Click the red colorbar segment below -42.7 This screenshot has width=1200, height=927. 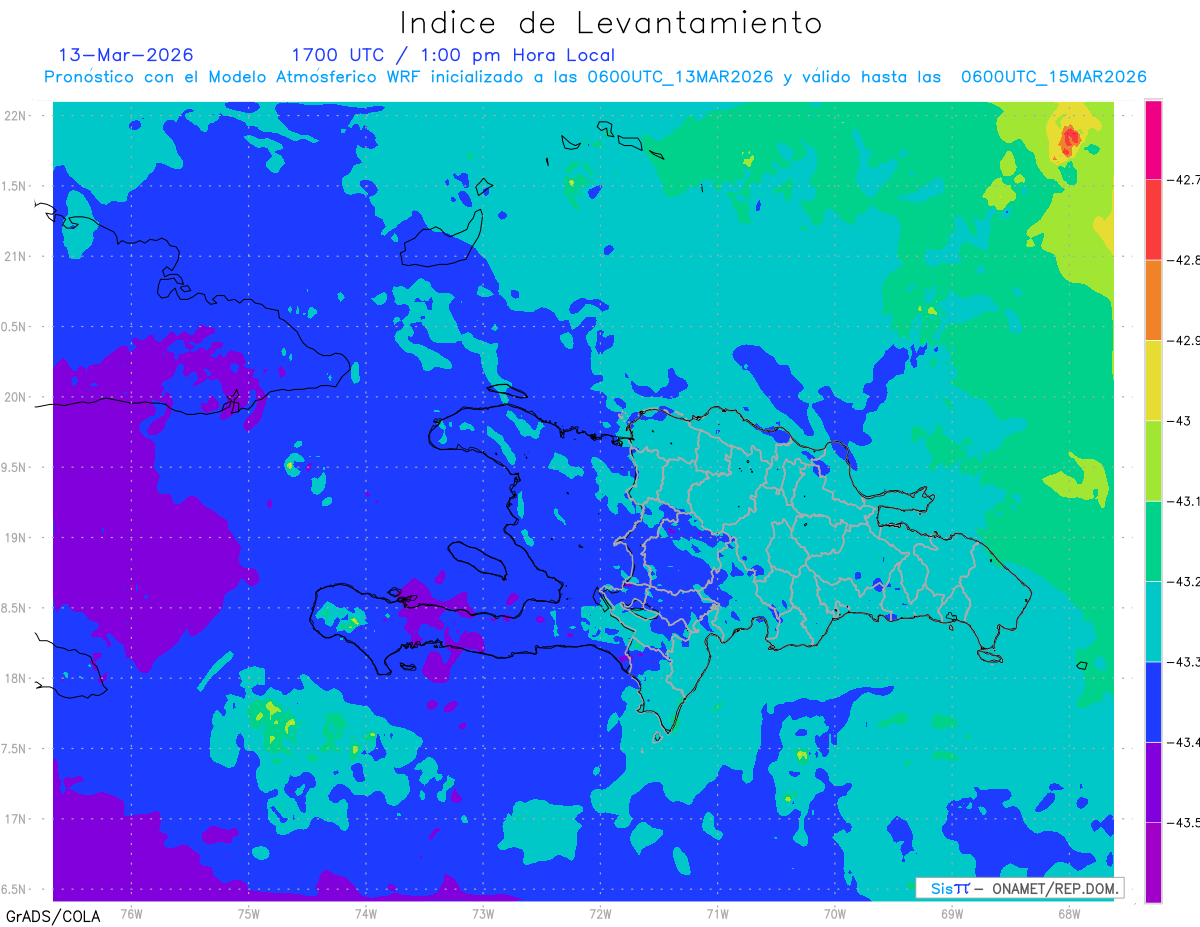point(1153,220)
